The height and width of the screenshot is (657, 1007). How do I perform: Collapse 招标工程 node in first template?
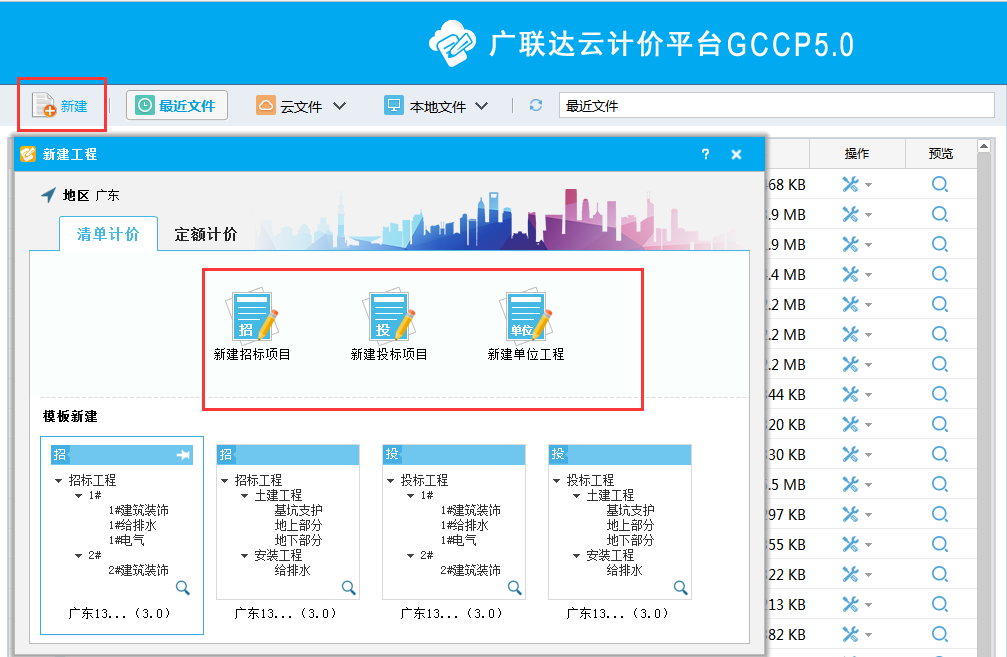[58, 480]
